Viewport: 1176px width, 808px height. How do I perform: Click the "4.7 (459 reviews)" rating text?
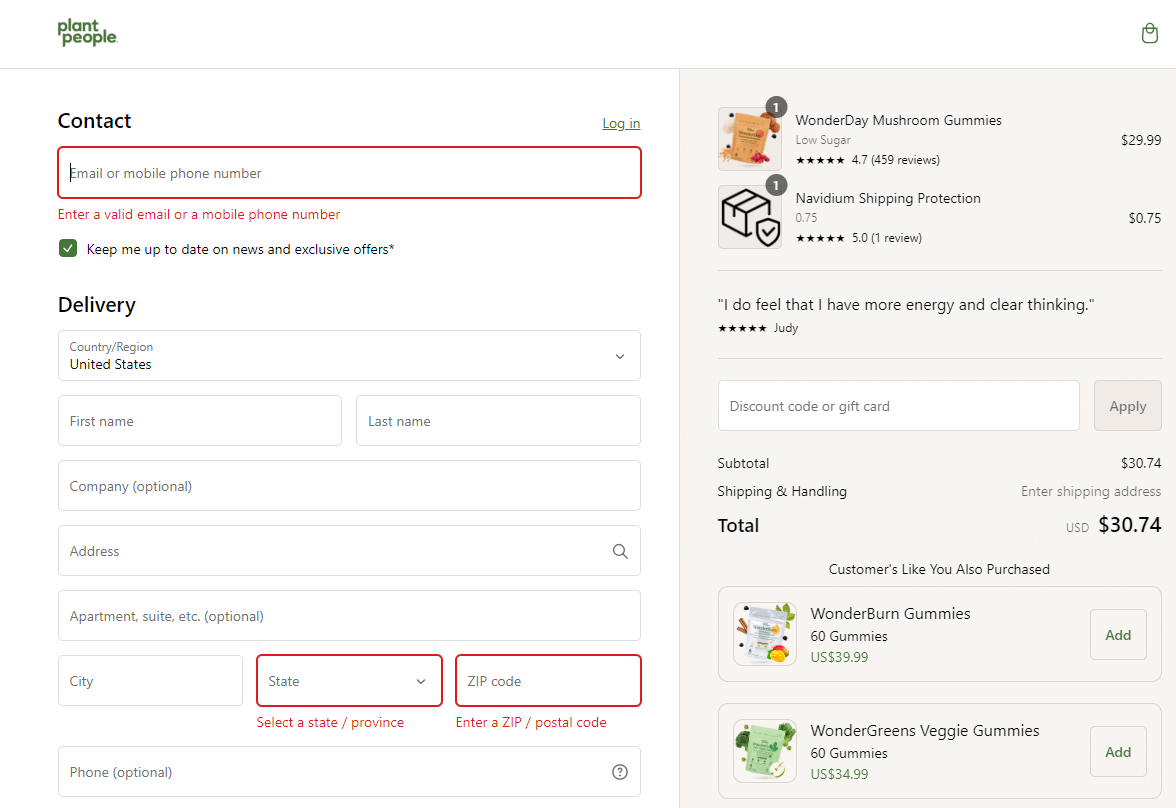896,160
